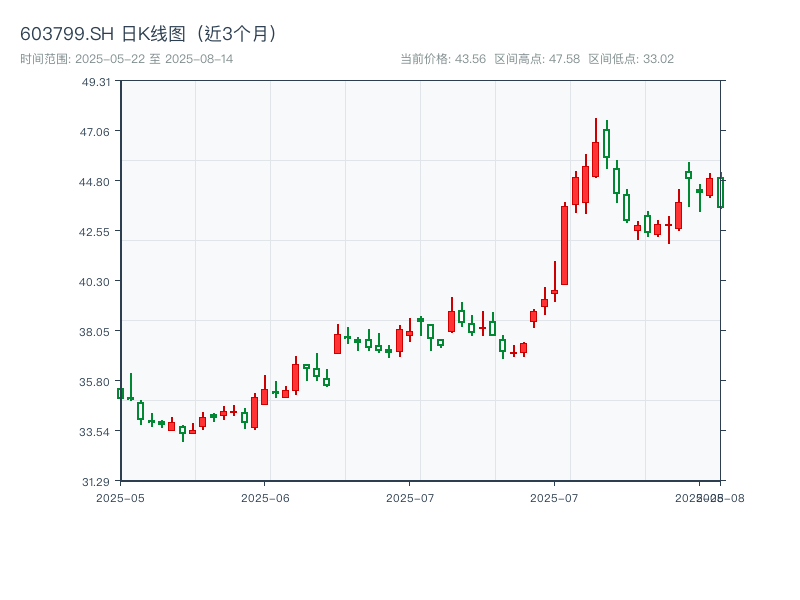Click the 区间低点: 33.02 label
This screenshot has width=800, height=600.
click(x=631, y=59)
